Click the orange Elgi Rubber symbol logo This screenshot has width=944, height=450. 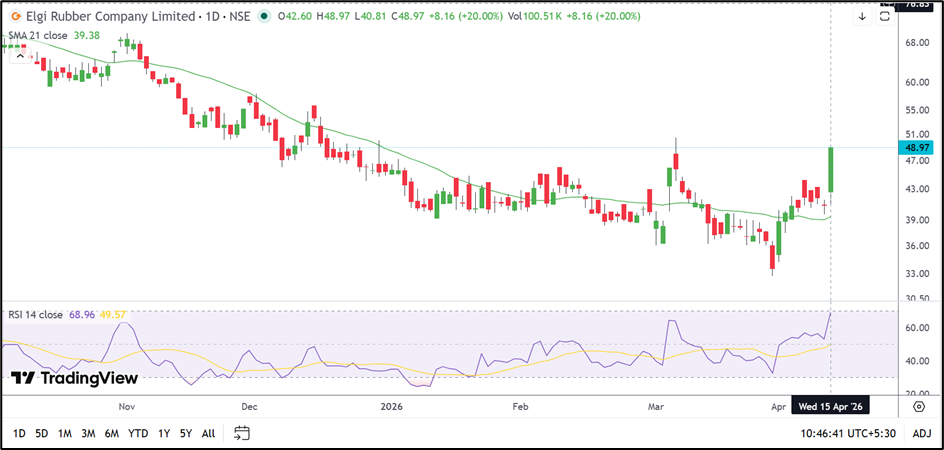click(x=16, y=17)
